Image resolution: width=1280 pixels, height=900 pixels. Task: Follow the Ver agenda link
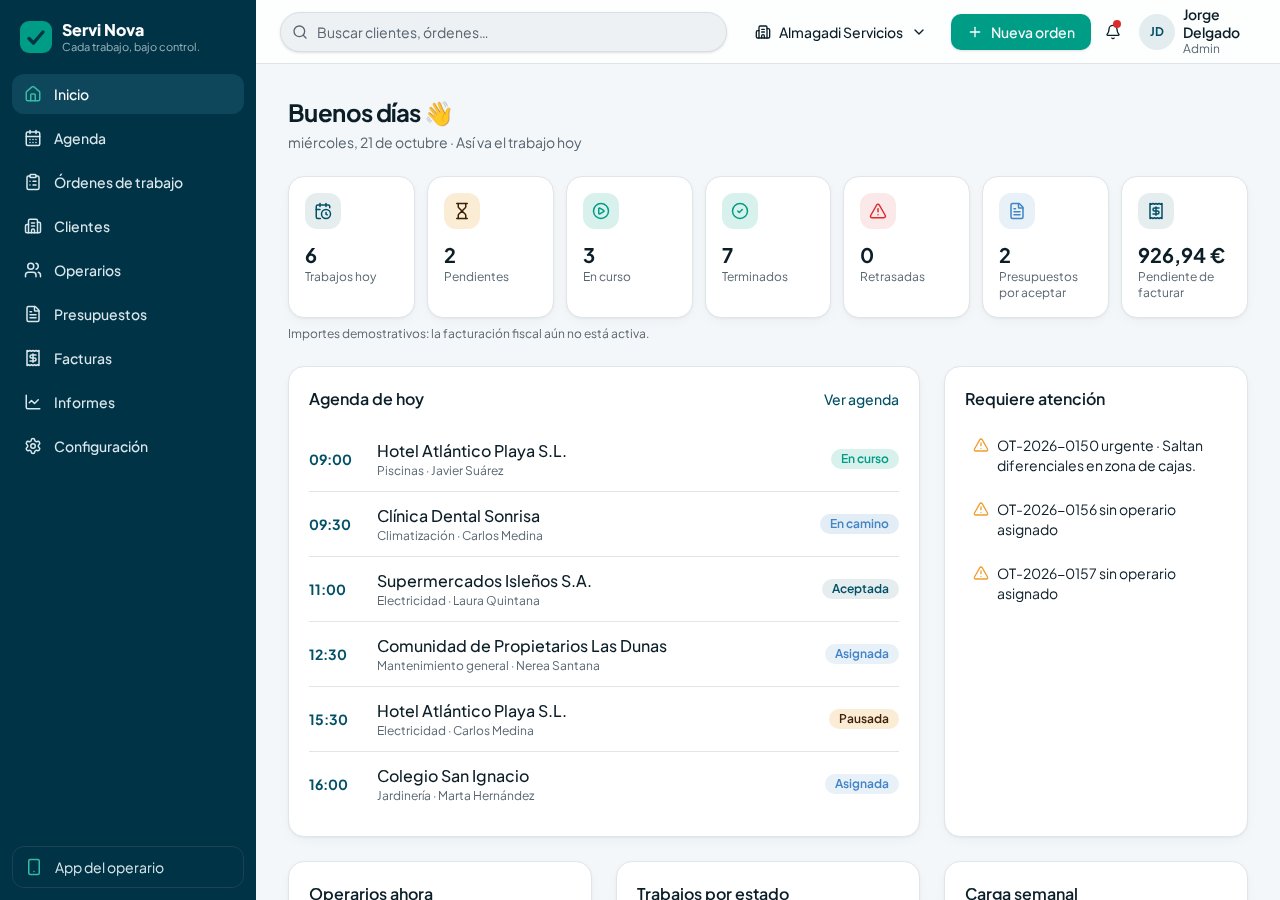point(861,399)
